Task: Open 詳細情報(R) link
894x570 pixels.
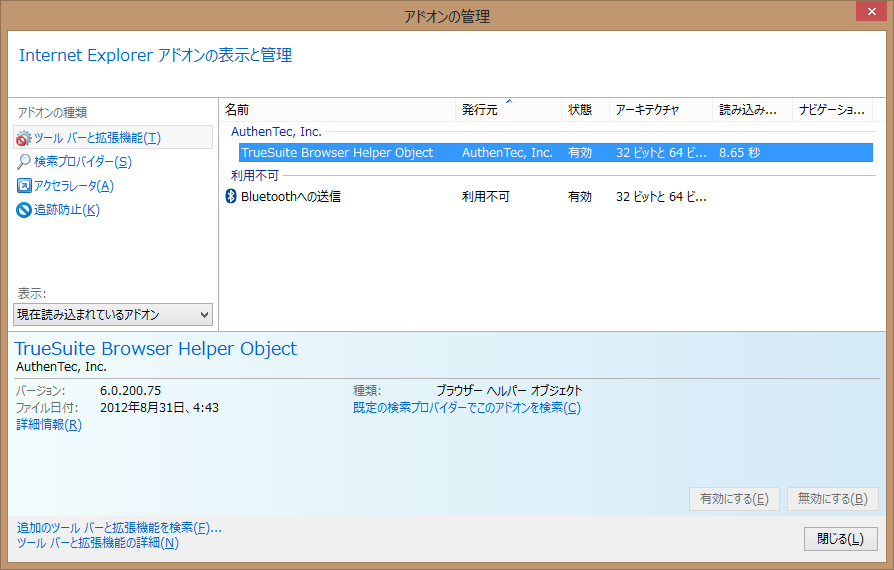Action: pyautogui.click(x=49, y=425)
